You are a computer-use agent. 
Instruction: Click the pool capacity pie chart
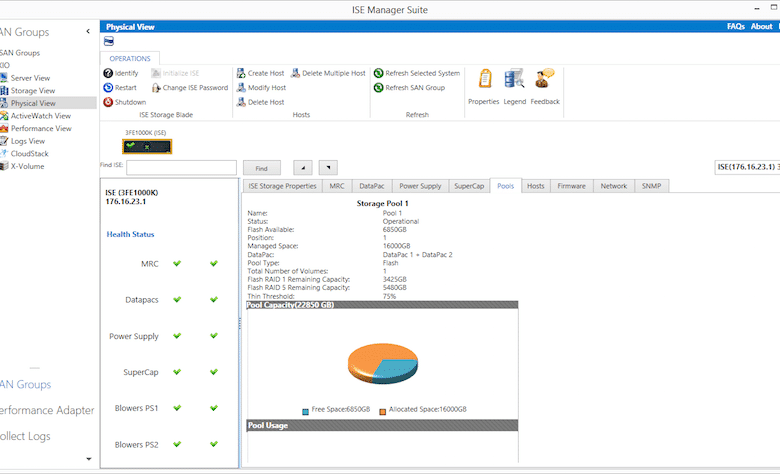pos(383,364)
